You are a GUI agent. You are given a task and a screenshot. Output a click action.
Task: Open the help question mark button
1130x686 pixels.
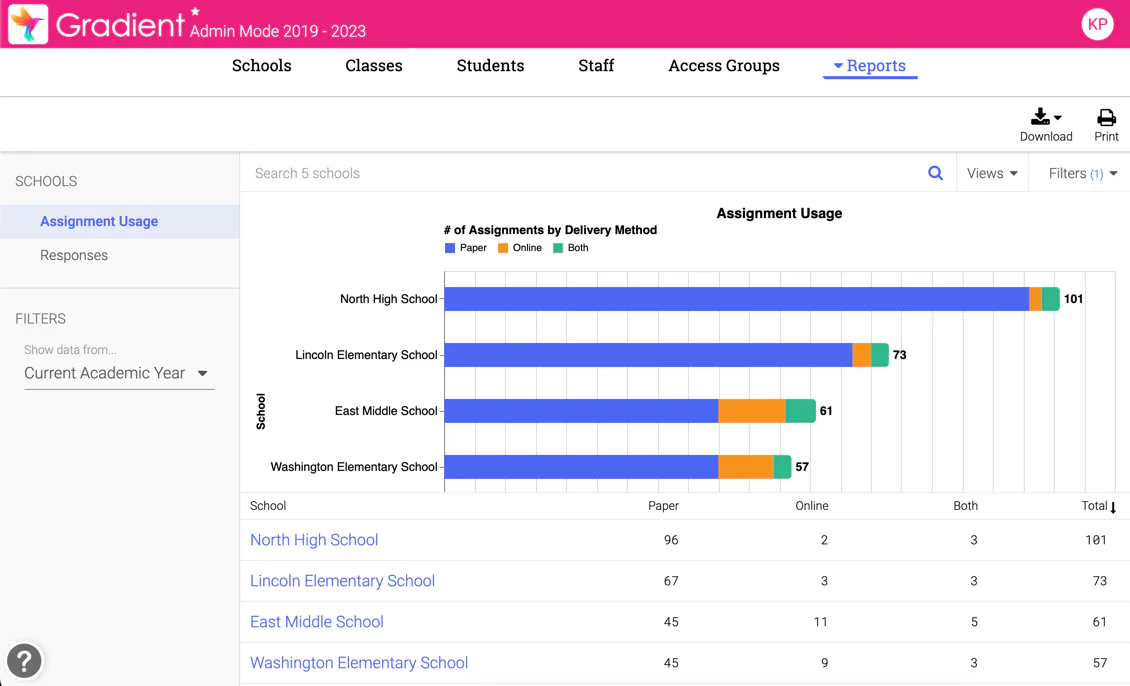click(x=24, y=660)
